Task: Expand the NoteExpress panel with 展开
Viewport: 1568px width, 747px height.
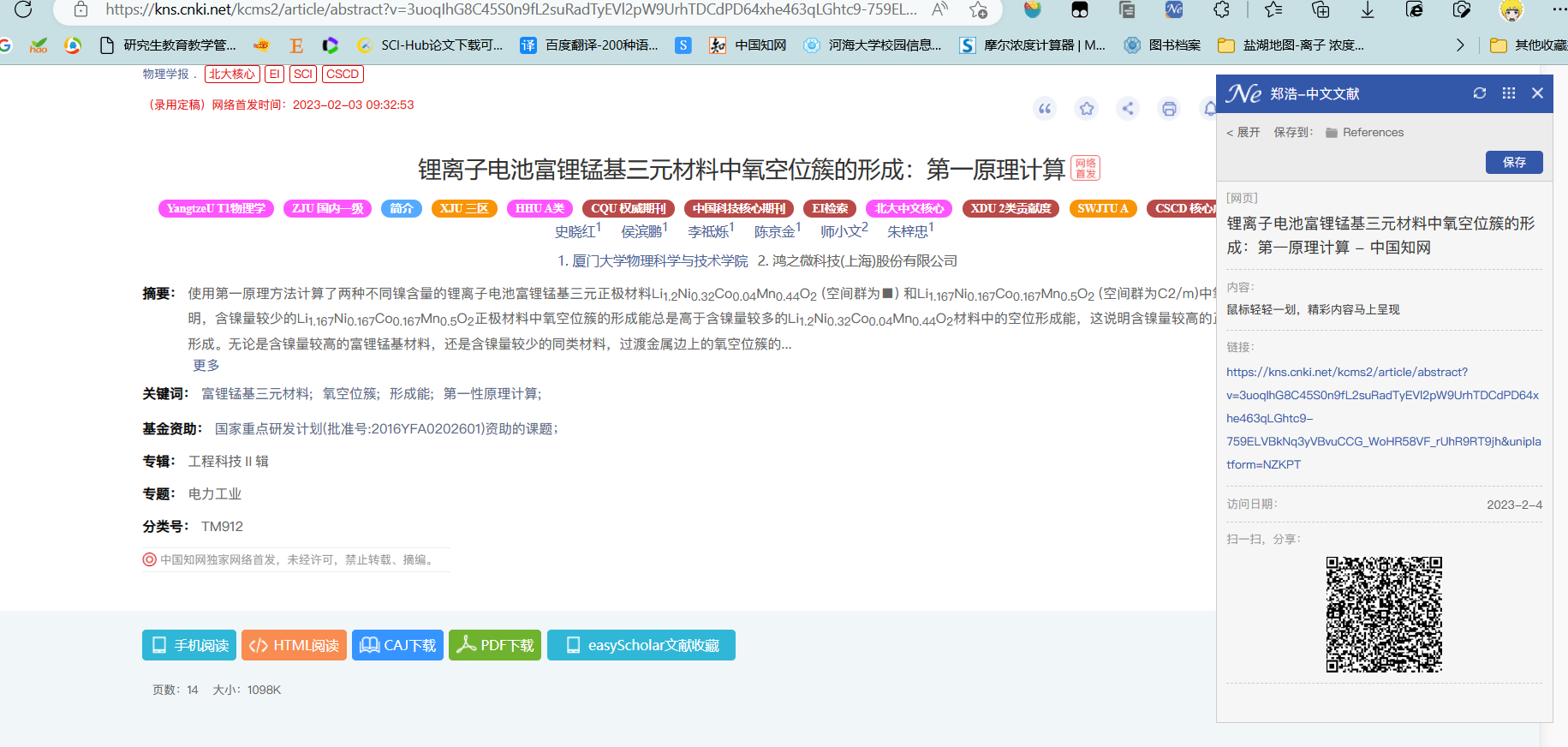Action: [1243, 133]
